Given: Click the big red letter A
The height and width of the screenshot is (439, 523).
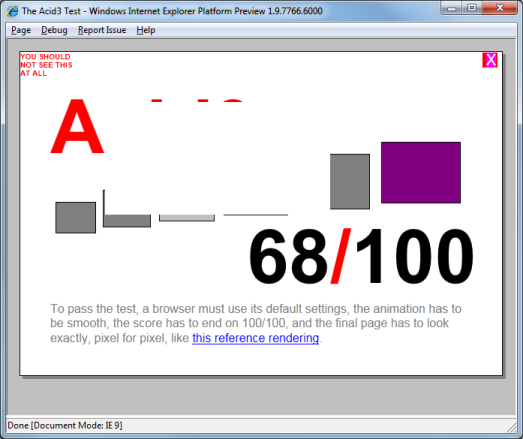Looking at the screenshot, I should (77, 126).
